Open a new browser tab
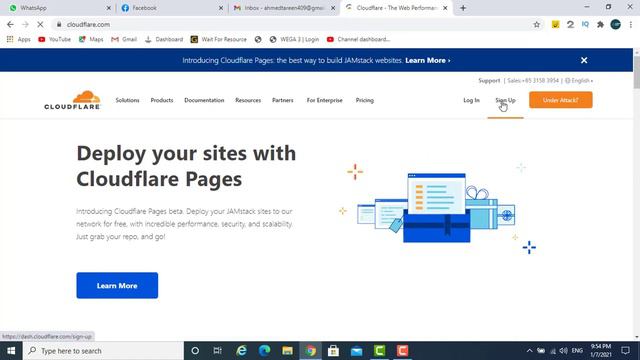Viewport: 640px width, 360px height. [463, 8]
